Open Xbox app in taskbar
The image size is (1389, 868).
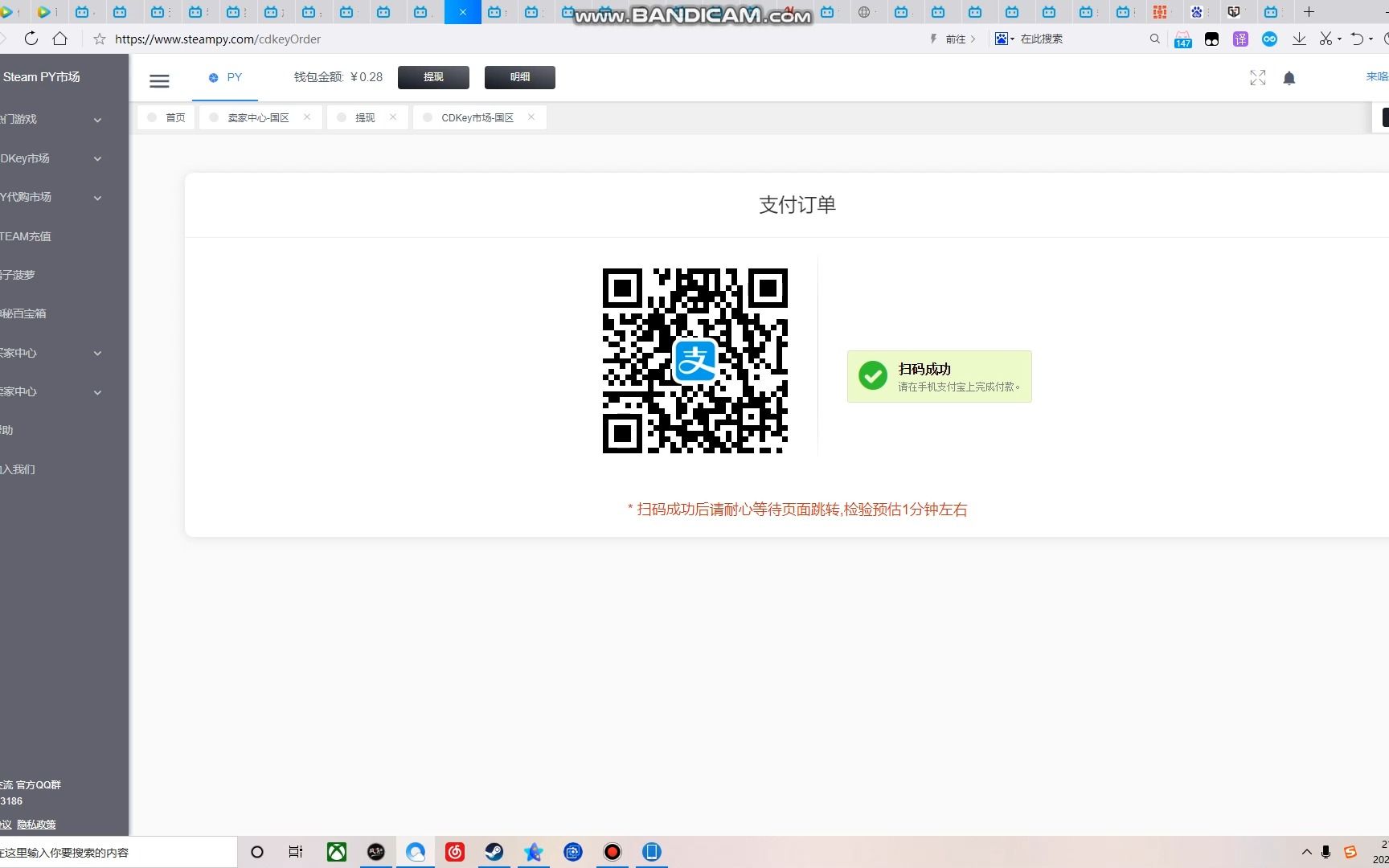tap(337, 852)
